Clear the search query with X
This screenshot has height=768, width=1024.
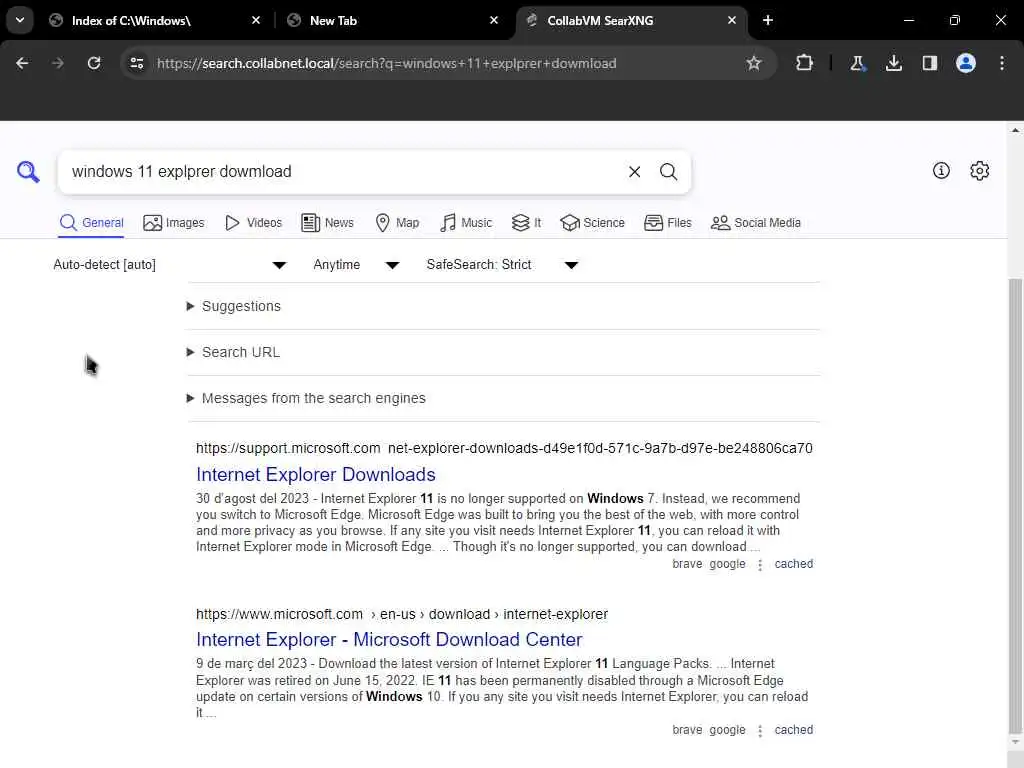[634, 172]
